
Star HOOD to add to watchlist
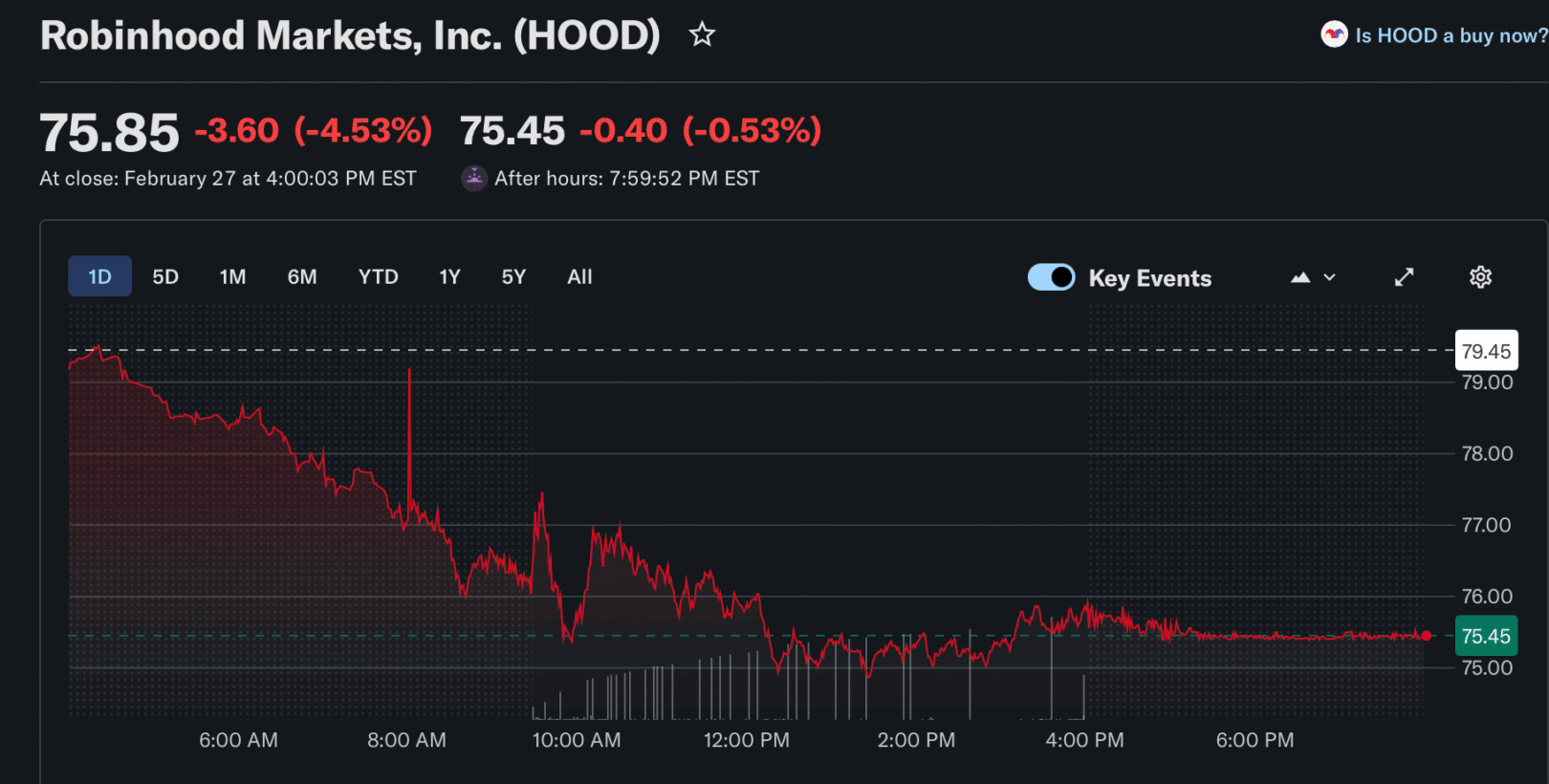pos(702,35)
